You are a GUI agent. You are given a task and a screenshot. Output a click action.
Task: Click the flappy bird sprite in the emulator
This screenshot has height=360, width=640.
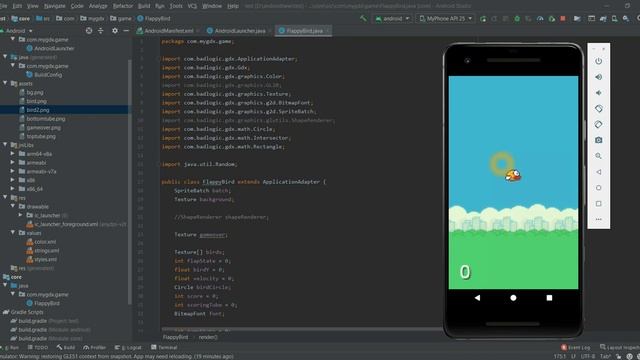tap(513, 176)
